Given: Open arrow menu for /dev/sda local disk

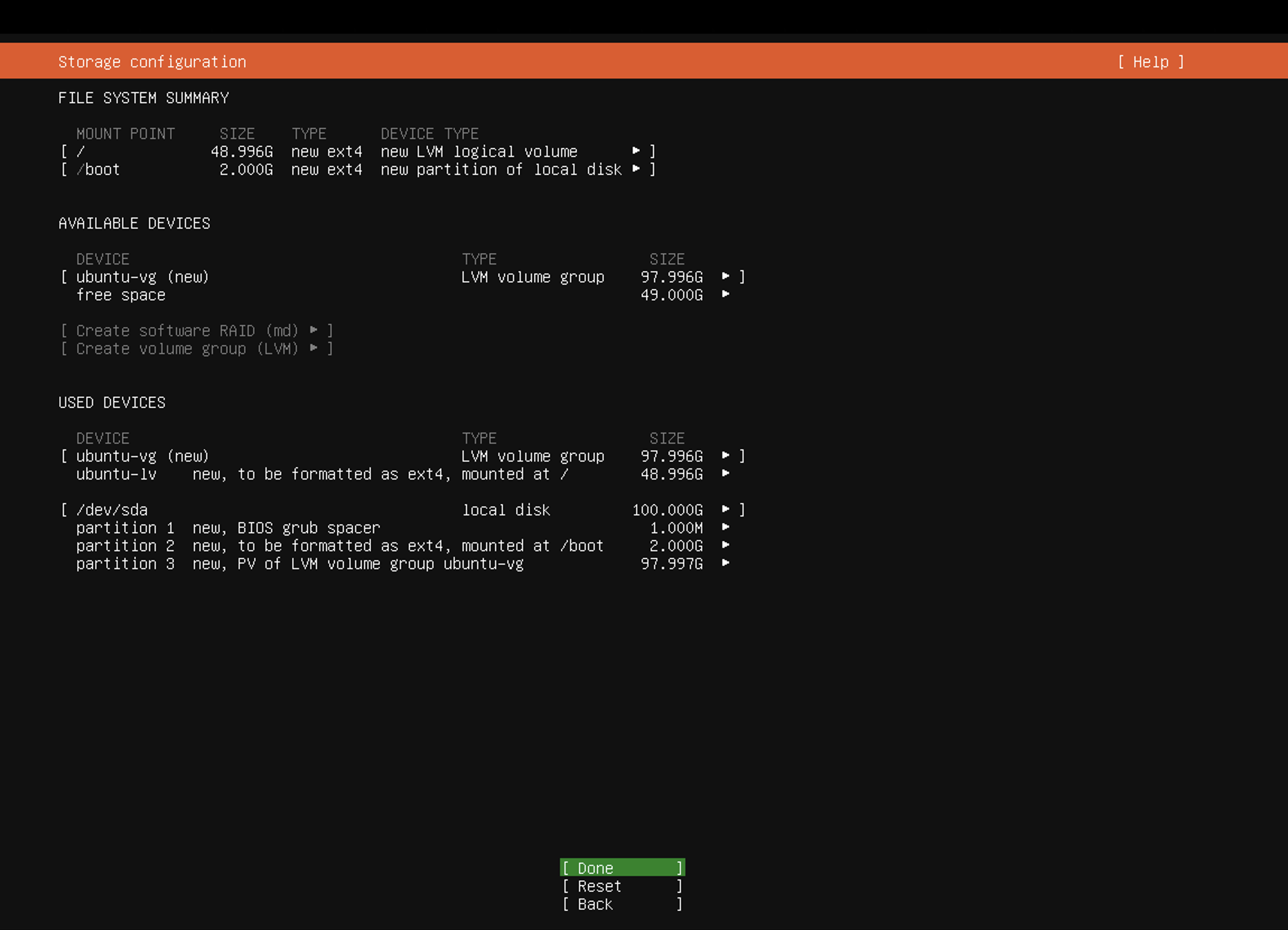Looking at the screenshot, I should click(x=725, y=510).
